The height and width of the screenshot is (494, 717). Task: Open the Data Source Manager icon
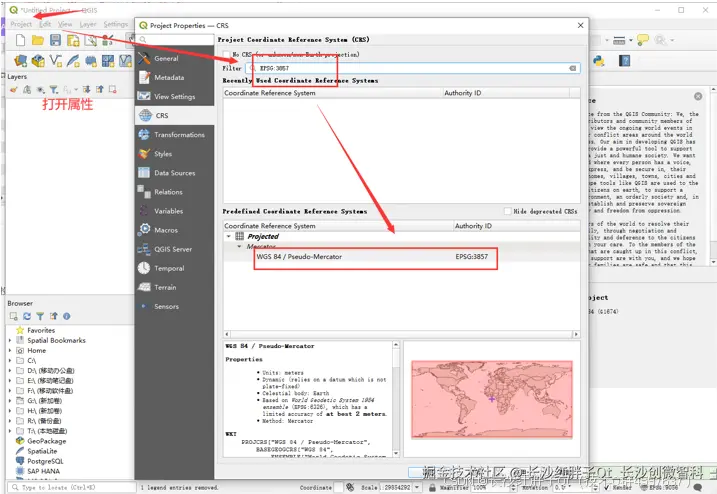pyautogui.click(x=21, y=60)
